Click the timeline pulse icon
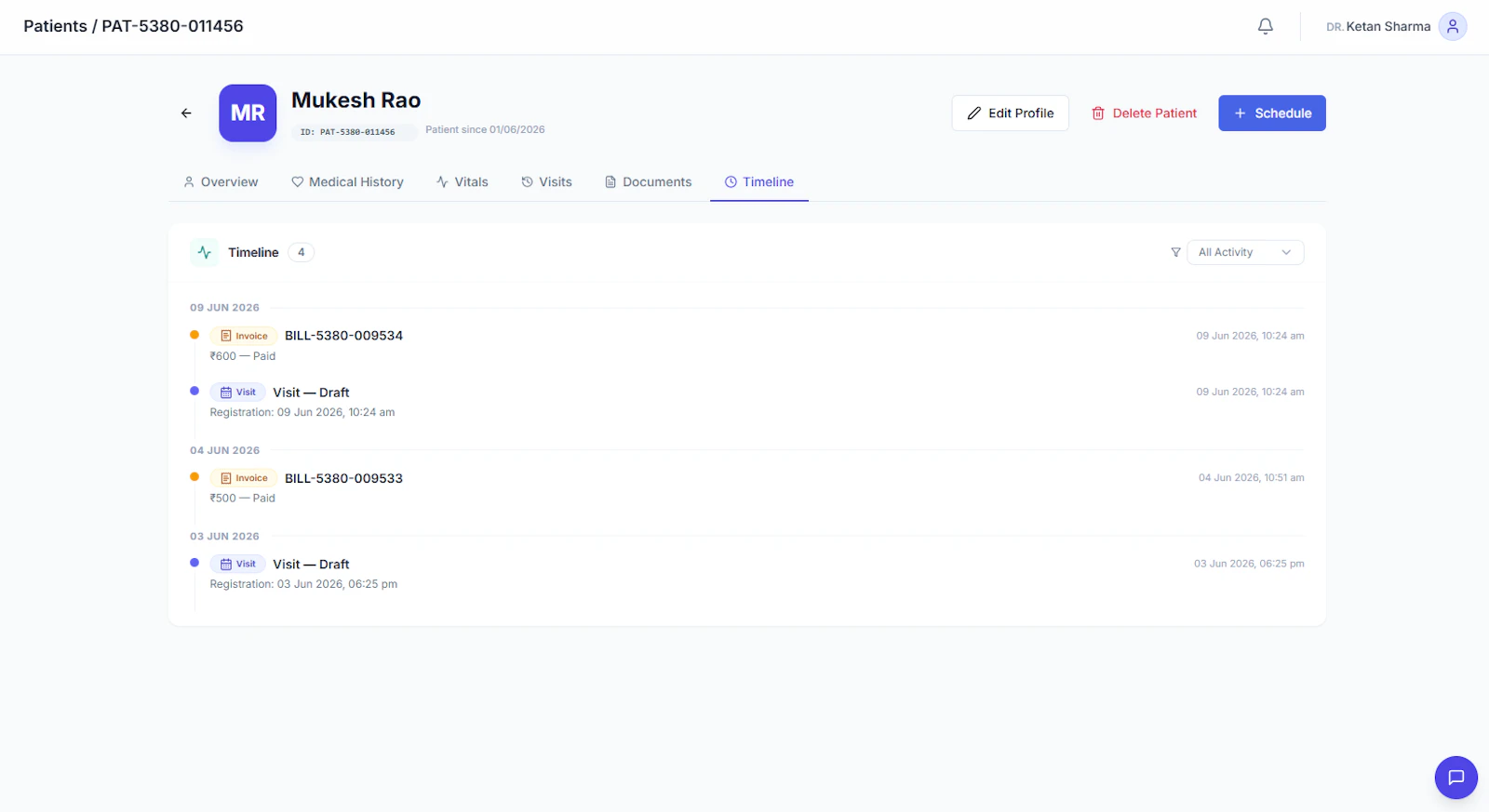This screenshot has width=1489, height=812. click(205, 252)
